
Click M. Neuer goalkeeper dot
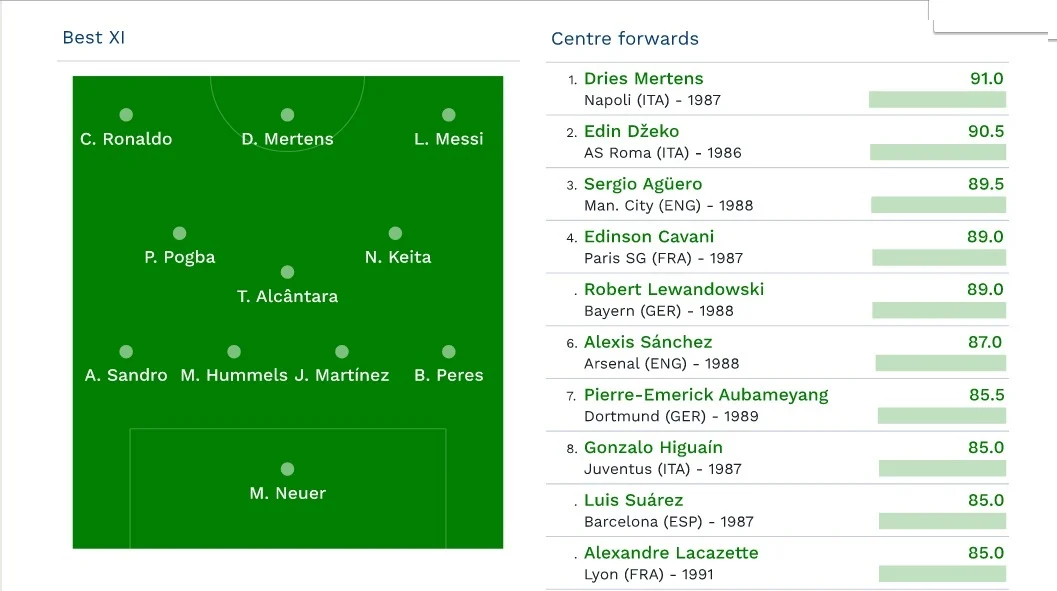287,469
